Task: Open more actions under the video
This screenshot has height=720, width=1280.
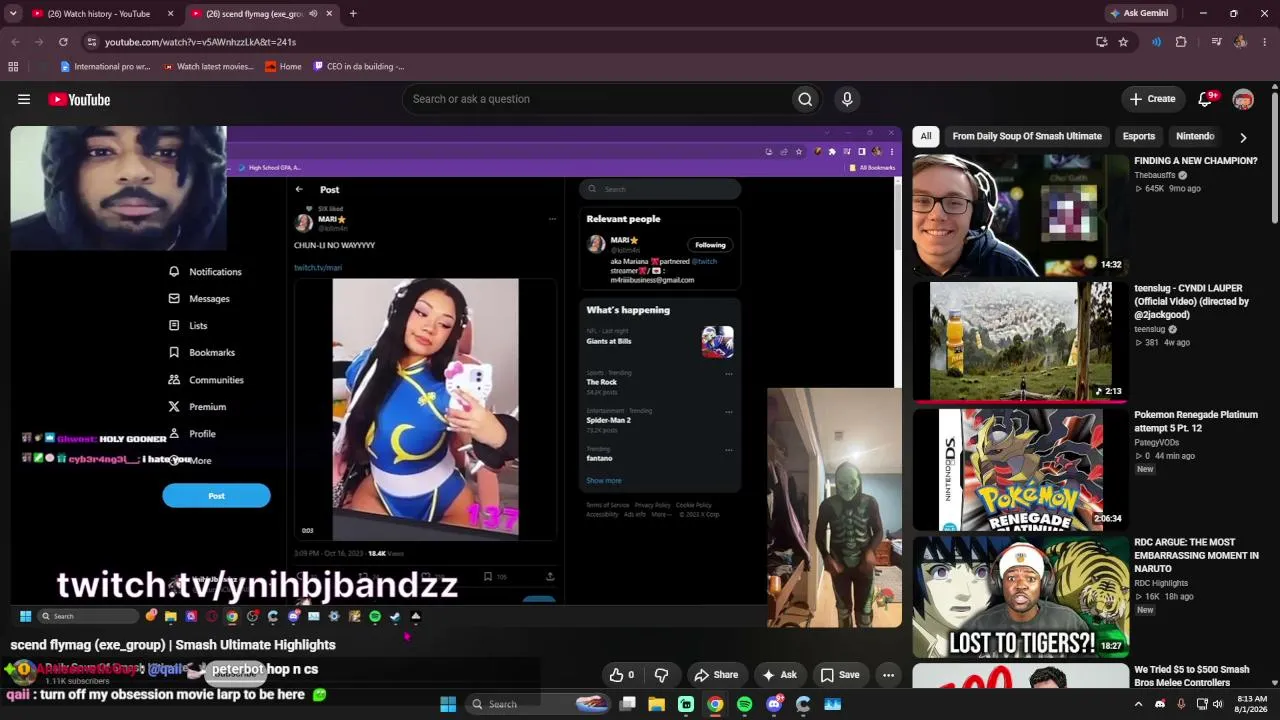Action: tap(888, 675)
